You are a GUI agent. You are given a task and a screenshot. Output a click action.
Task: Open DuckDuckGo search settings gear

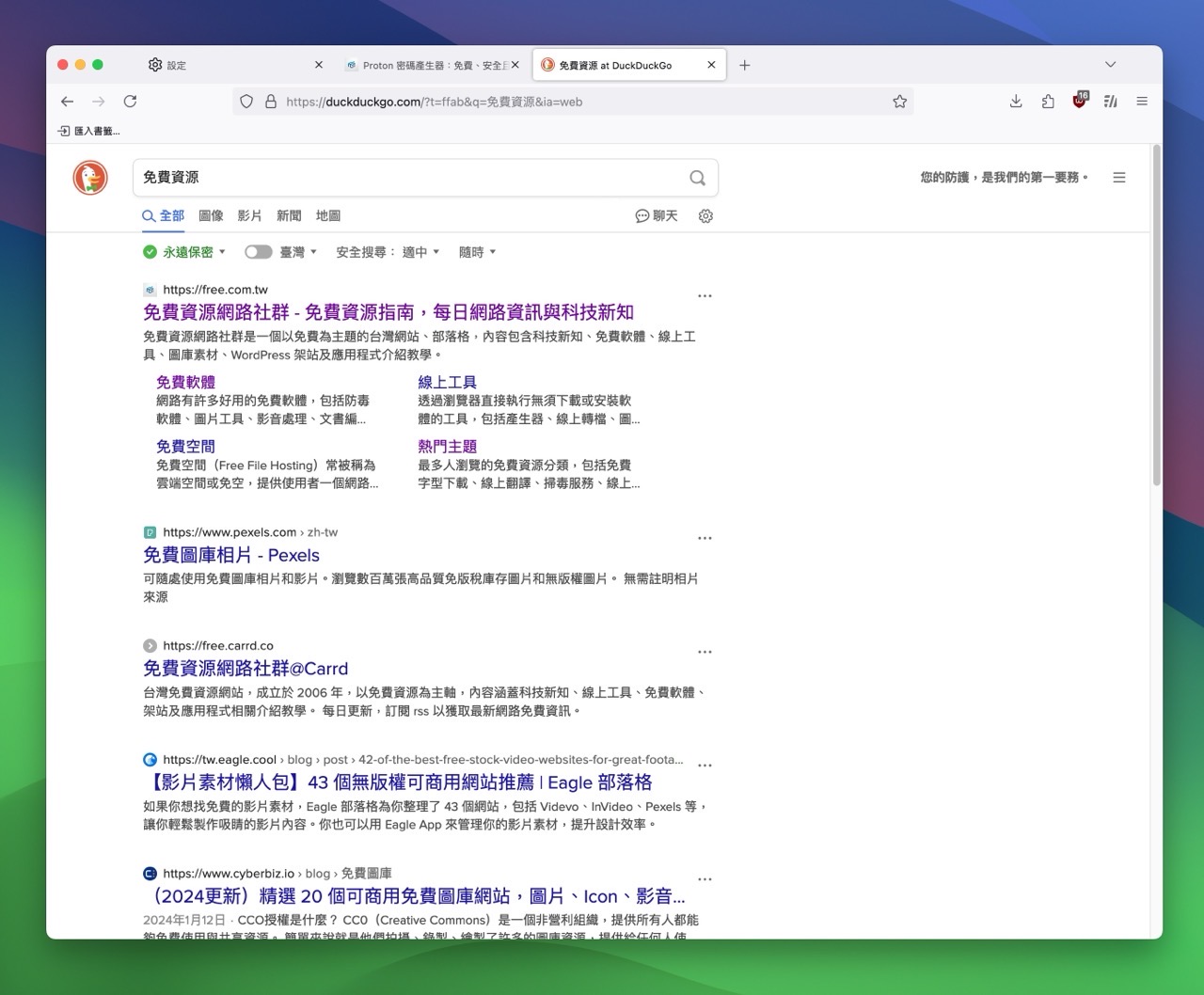tap(706, 216)
